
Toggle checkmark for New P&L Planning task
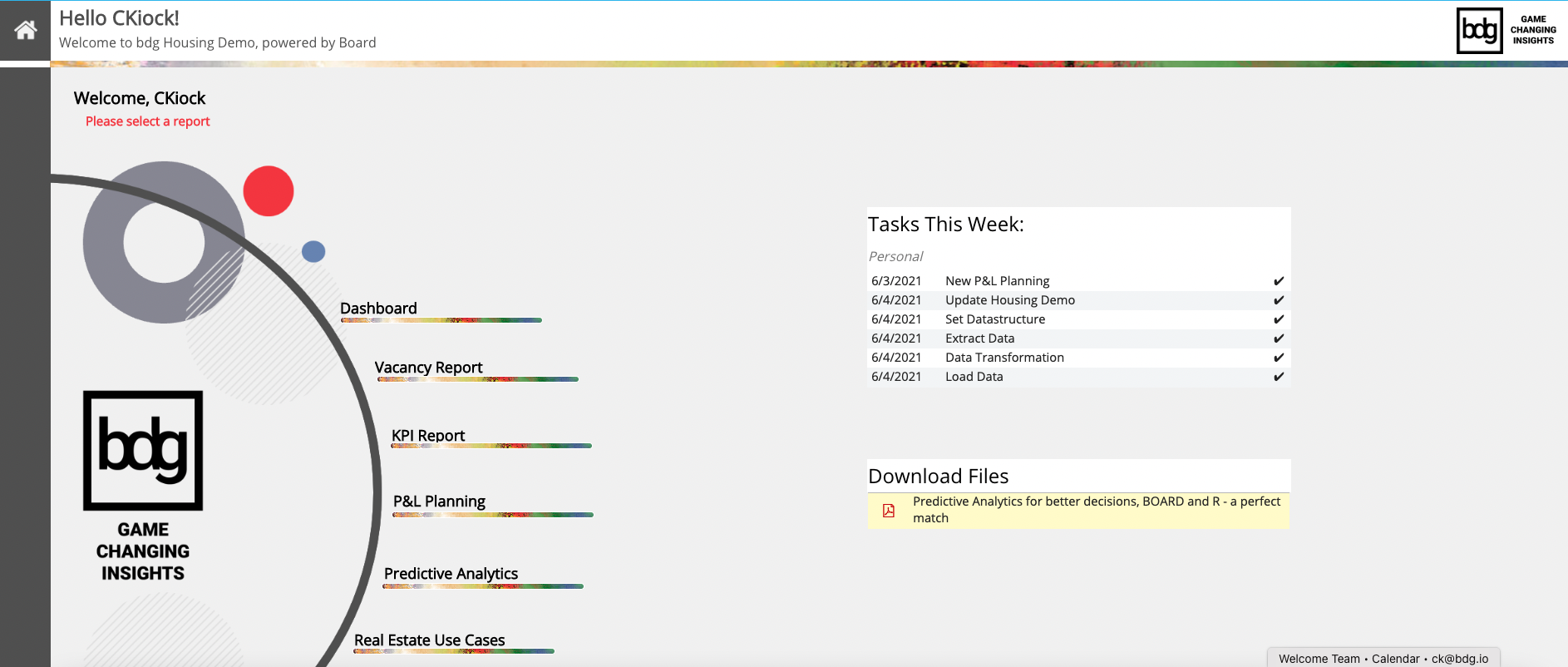coord(1279,281)
